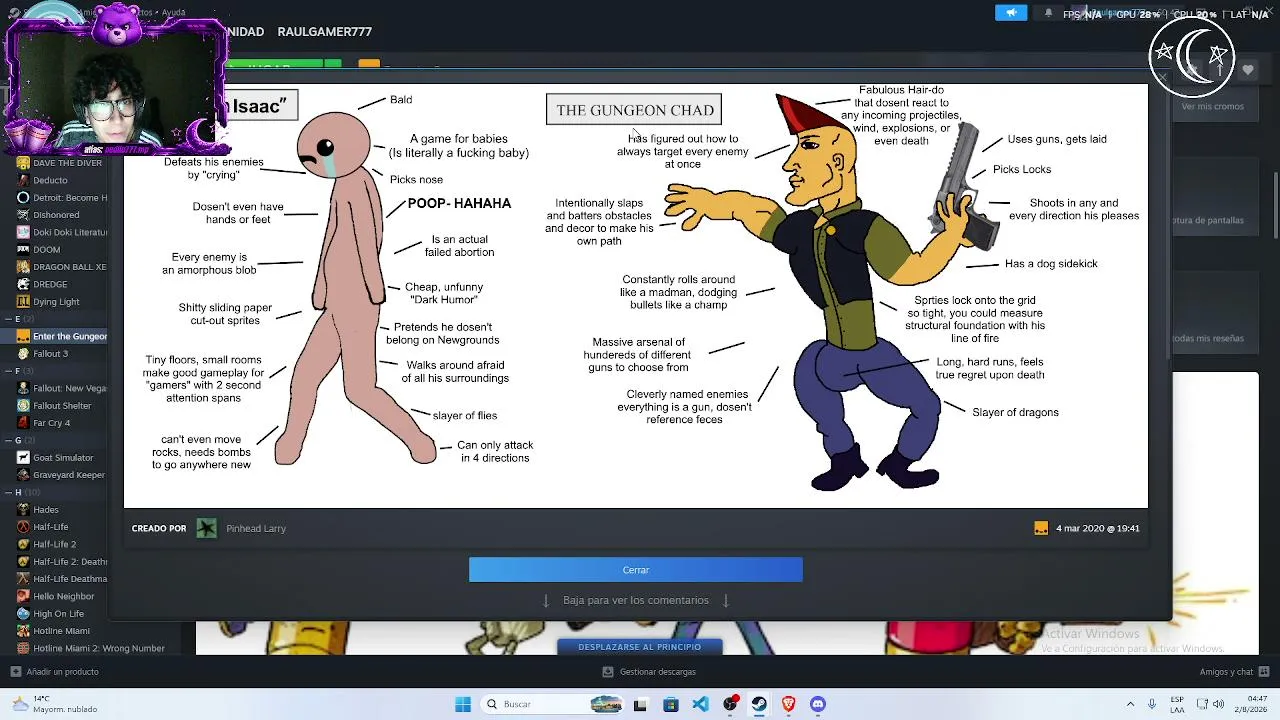Click the Fallout 3 game icon
This screenshot has width=1280, height=720.
point(23,354)
